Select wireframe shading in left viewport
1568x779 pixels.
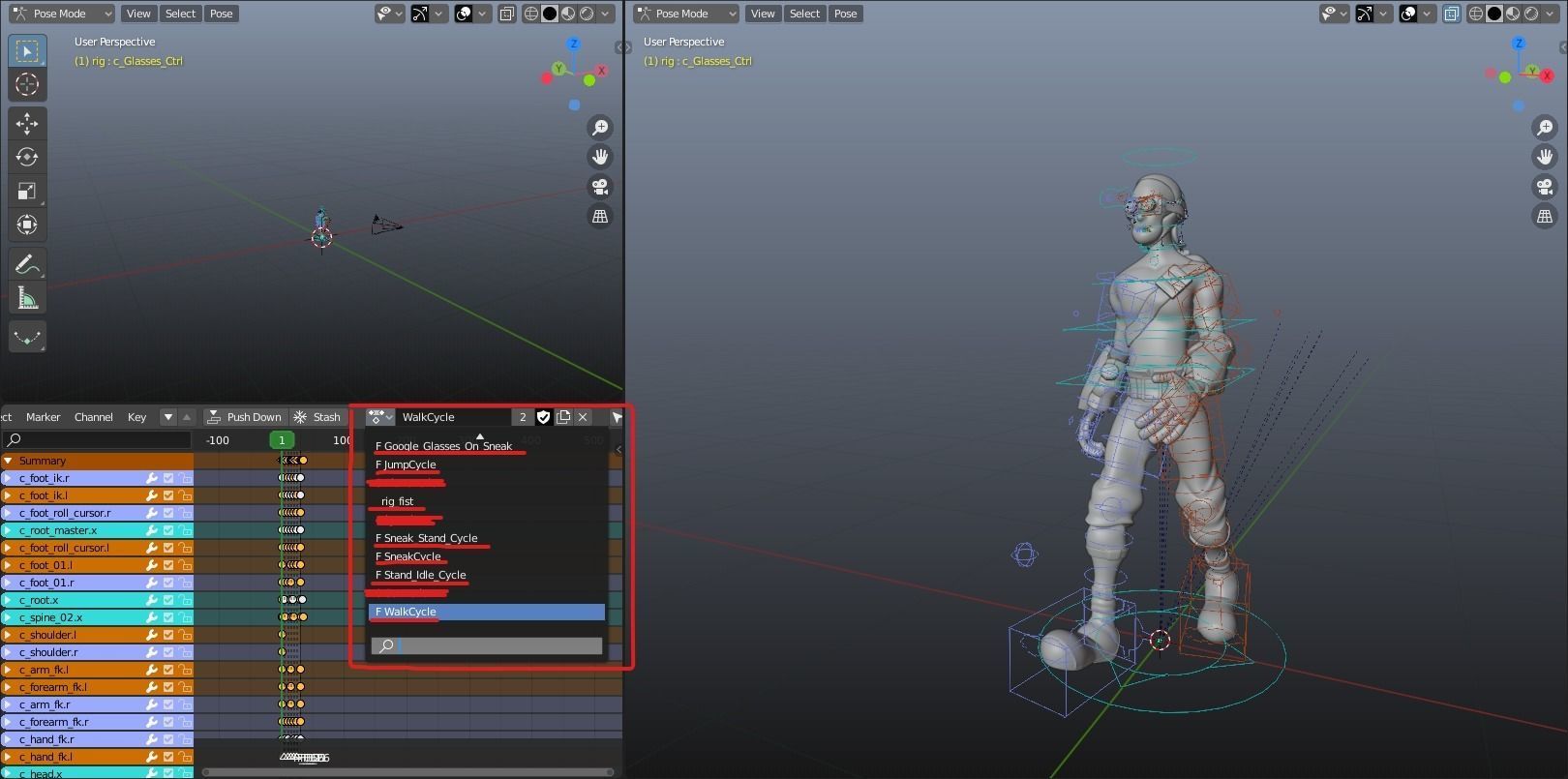click(x=531, y=14)
